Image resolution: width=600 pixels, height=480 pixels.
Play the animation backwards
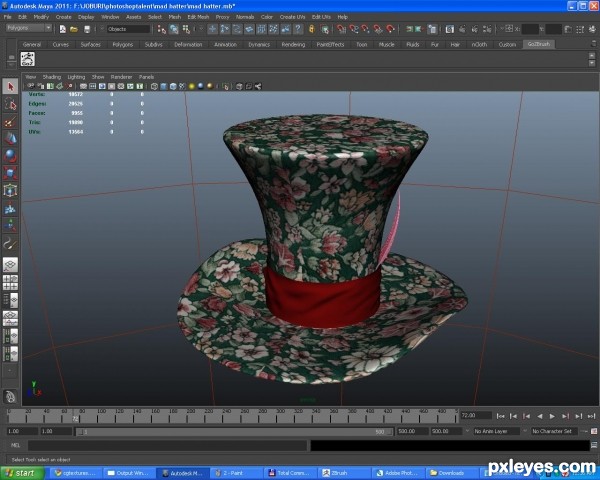pos(540,416)
